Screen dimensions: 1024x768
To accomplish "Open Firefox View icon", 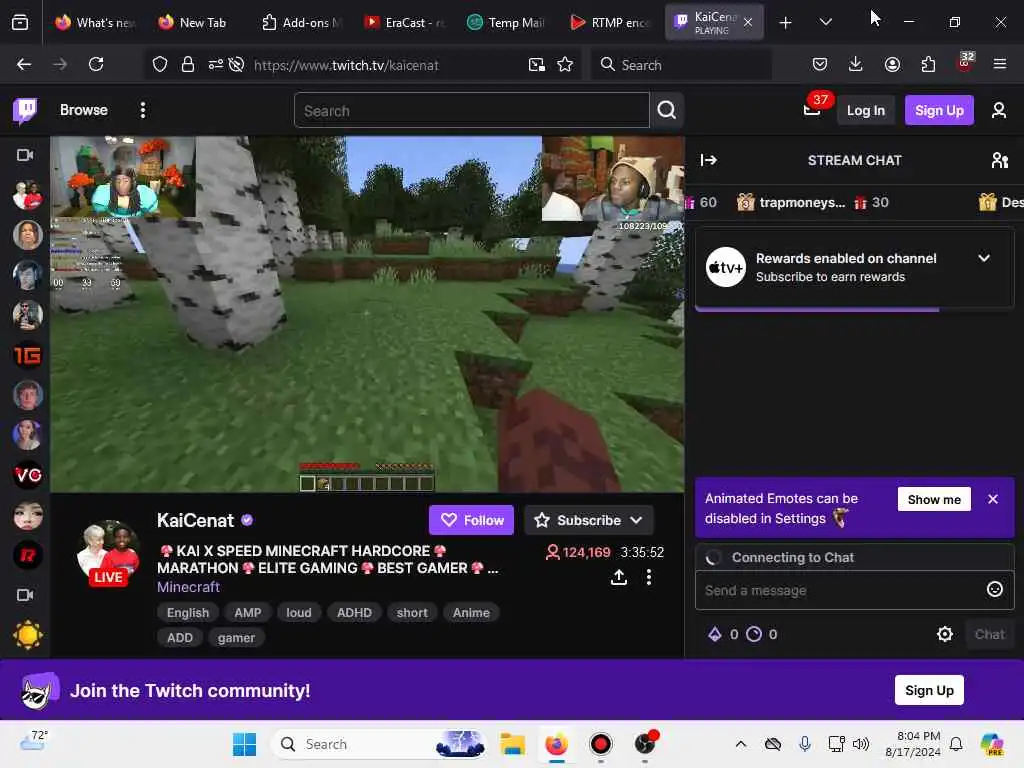I will [20, 22].
